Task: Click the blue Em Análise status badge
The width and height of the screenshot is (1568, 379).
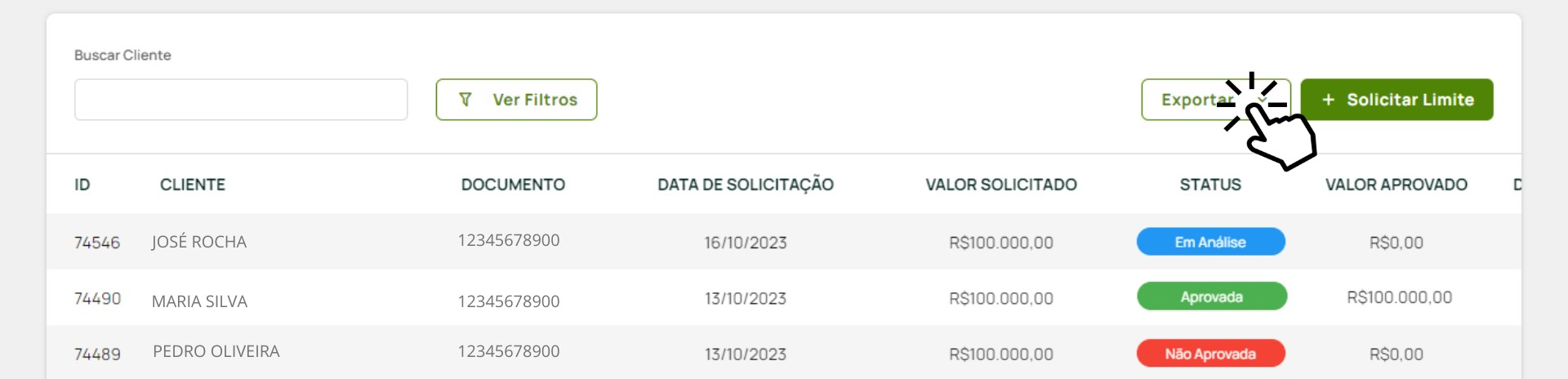Action: coord(1211,242)
